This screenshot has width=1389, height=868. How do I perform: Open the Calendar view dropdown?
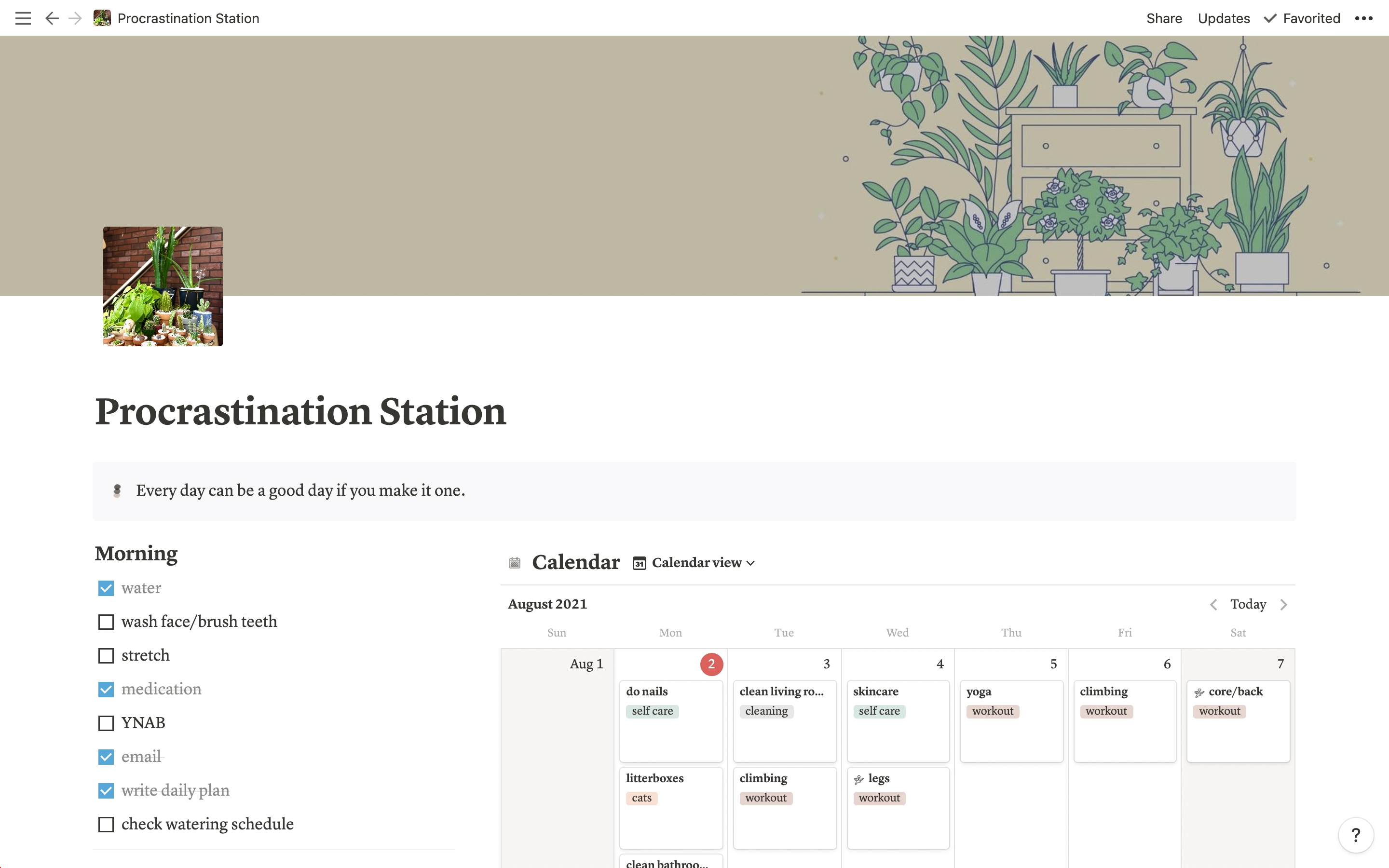coord(694,563)
